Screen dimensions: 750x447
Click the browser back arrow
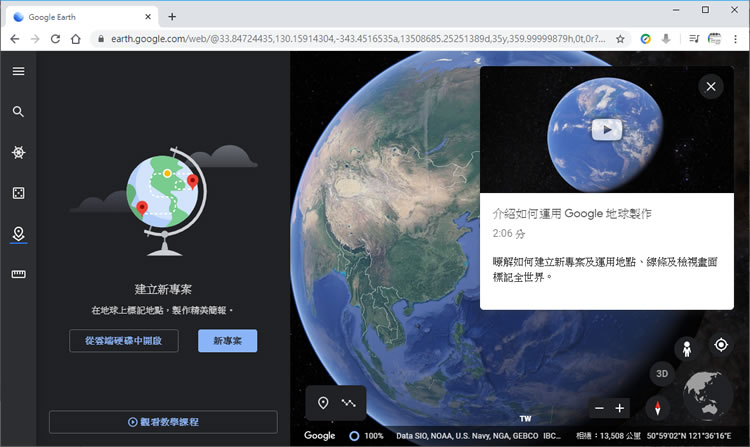15,39
